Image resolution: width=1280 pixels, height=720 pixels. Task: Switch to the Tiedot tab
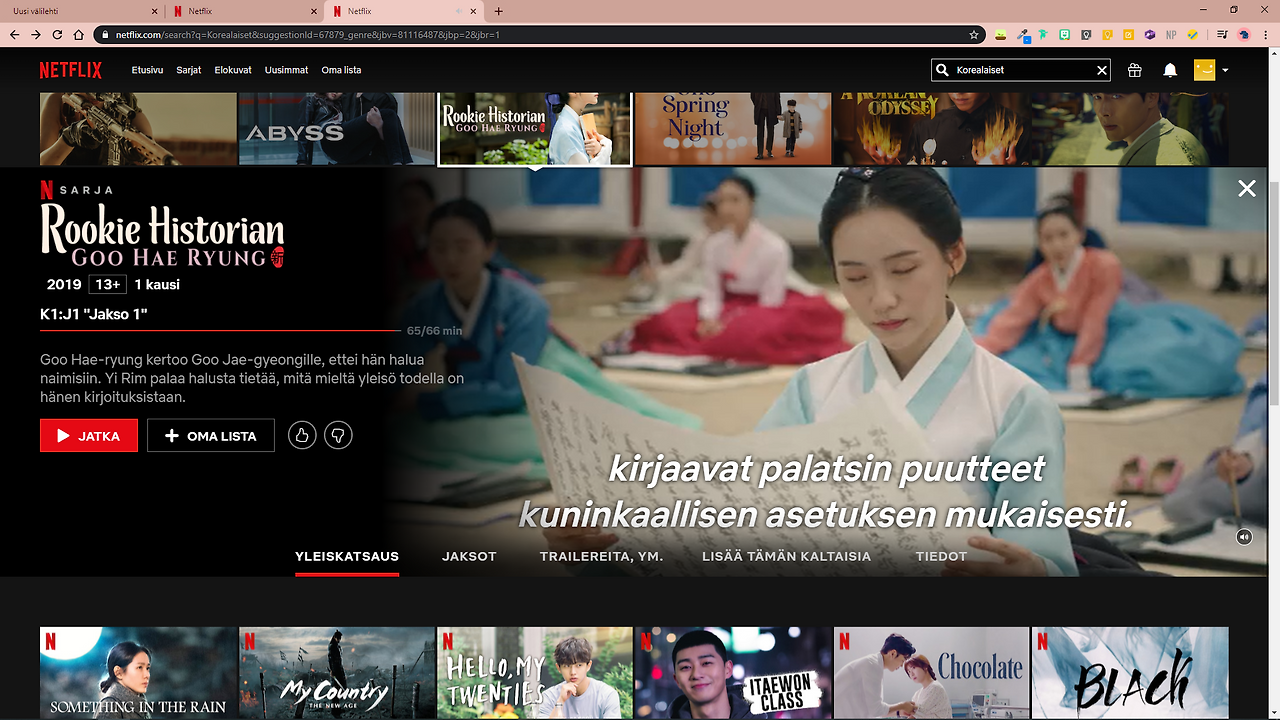click(x=941, y=556)
